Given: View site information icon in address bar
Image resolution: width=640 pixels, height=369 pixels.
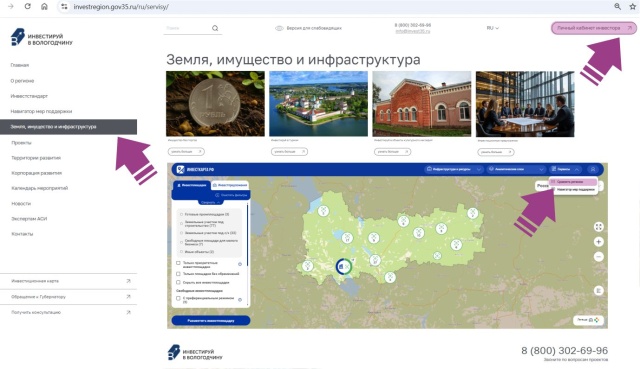Looking at the screenshot, I should pyautogui.click(x=64, y=7).
